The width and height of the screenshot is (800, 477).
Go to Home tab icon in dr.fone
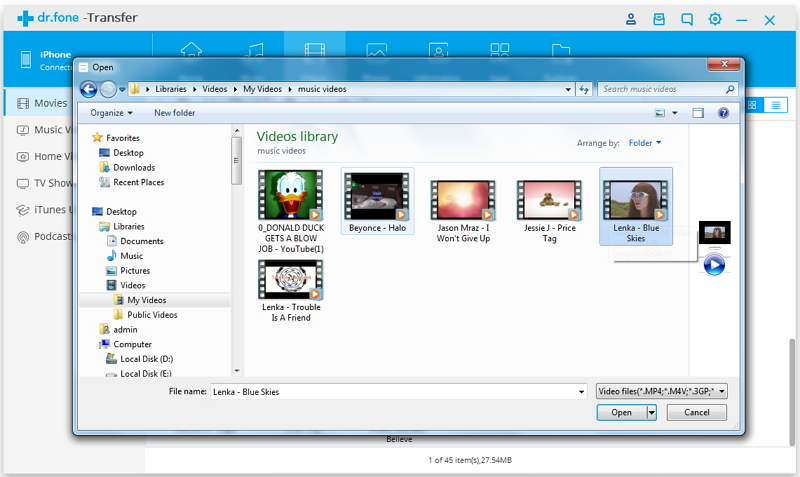pos(191,49)
